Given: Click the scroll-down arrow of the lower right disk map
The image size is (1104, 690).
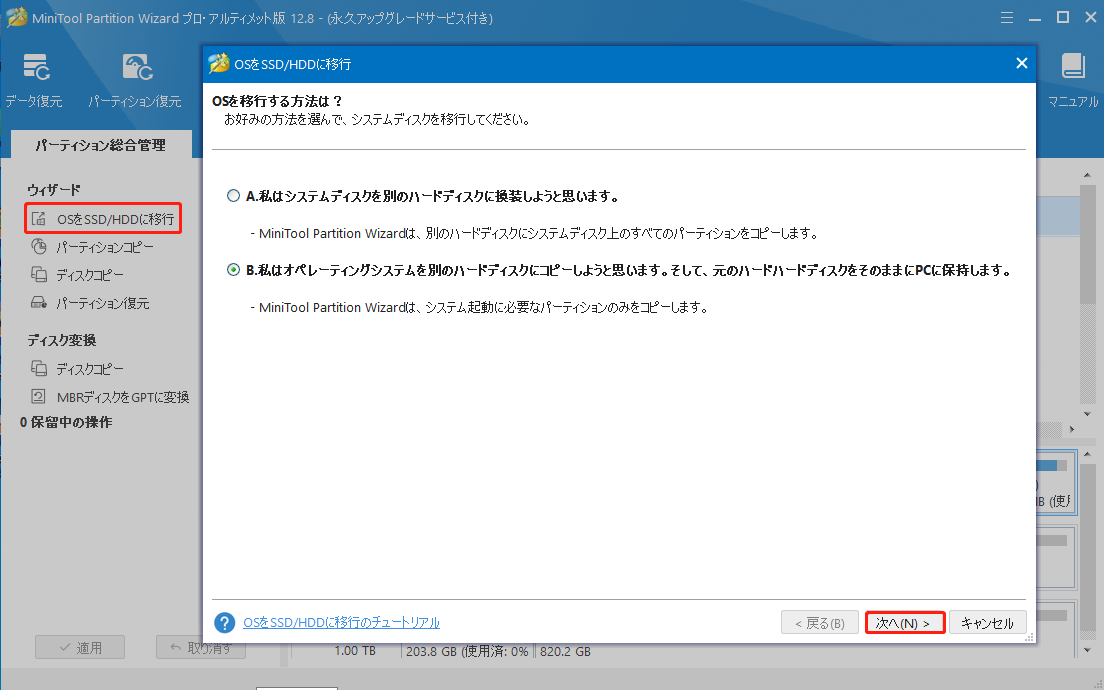Looking at the screenshot, I should [1088, 650].
